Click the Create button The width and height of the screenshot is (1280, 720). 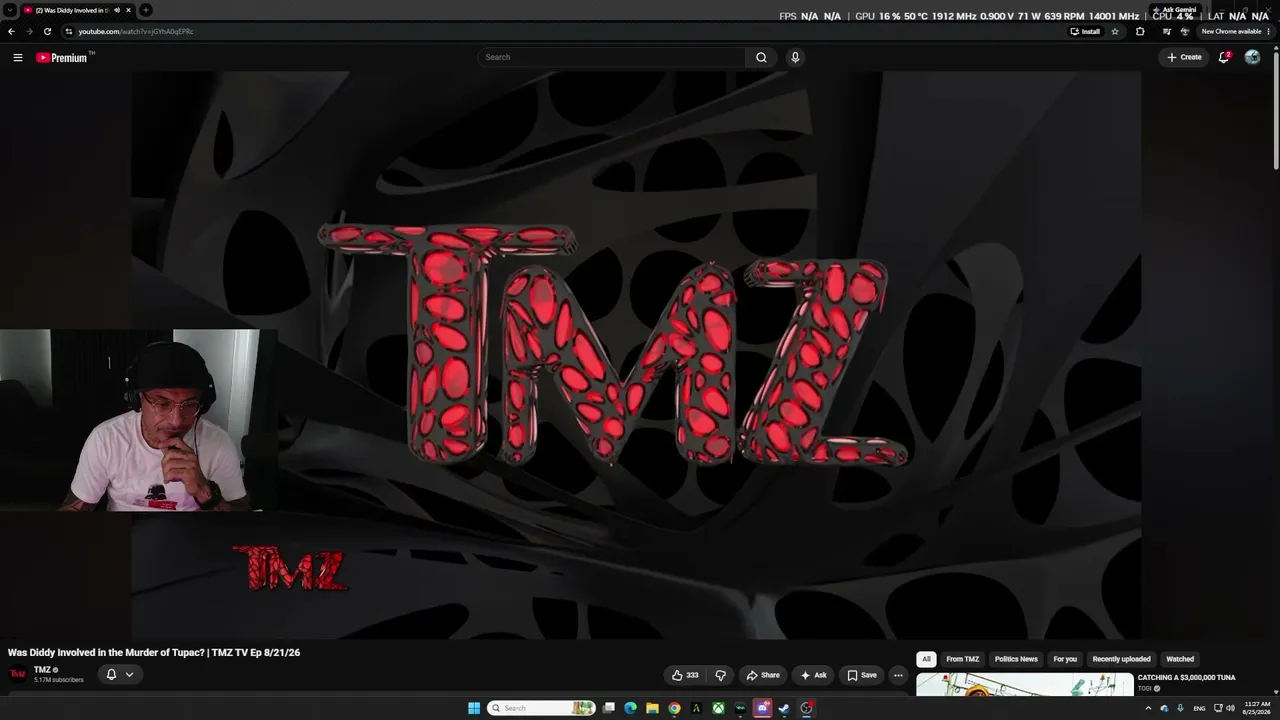point(1184,57)
